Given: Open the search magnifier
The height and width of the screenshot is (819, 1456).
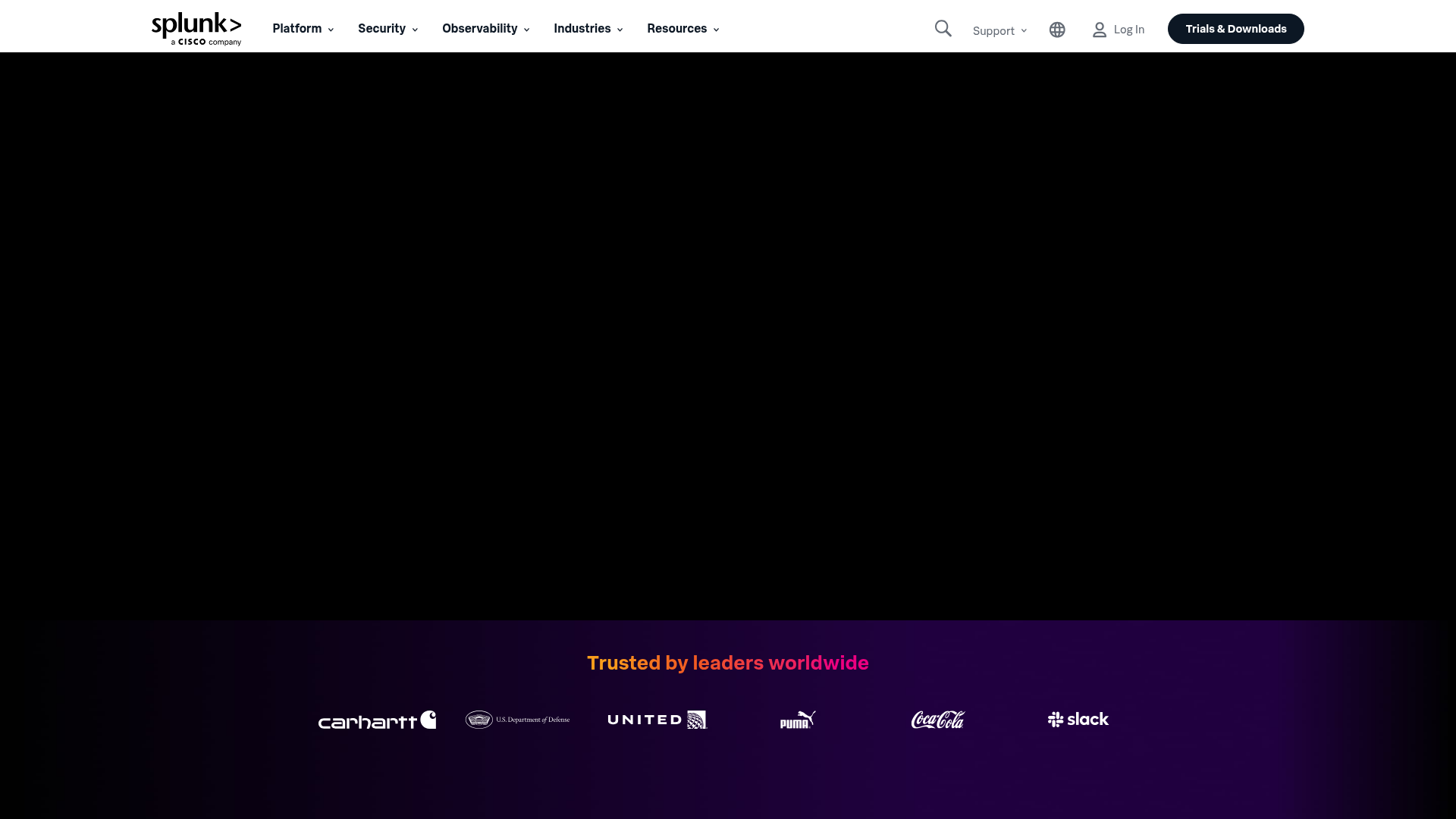Looking at the screenshot, I should point(942,28).
